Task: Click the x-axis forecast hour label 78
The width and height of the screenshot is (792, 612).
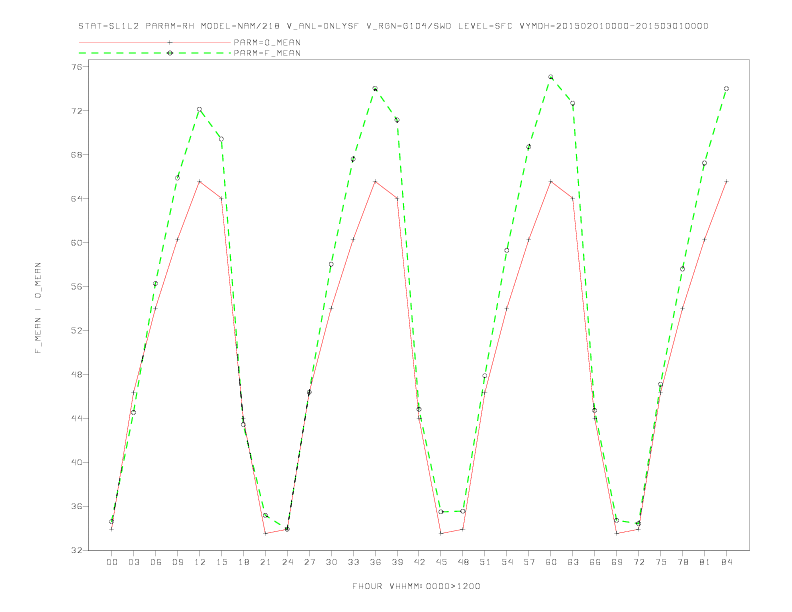Action: [683, 562]
